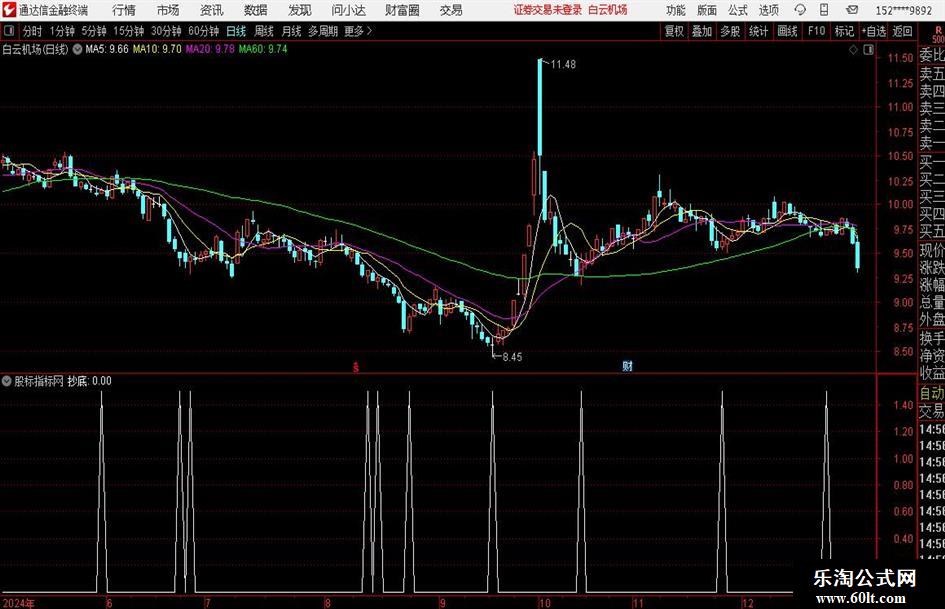This screenshot has width=945, height=609.
Task: Switch to 分时 chart period
Action: (x=33, y=31)
